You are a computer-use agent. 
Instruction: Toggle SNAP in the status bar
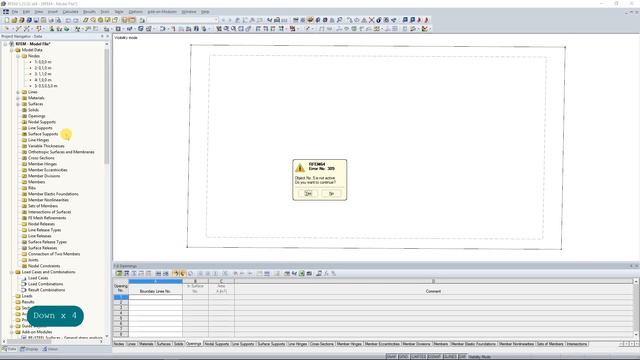pos(391,357)
